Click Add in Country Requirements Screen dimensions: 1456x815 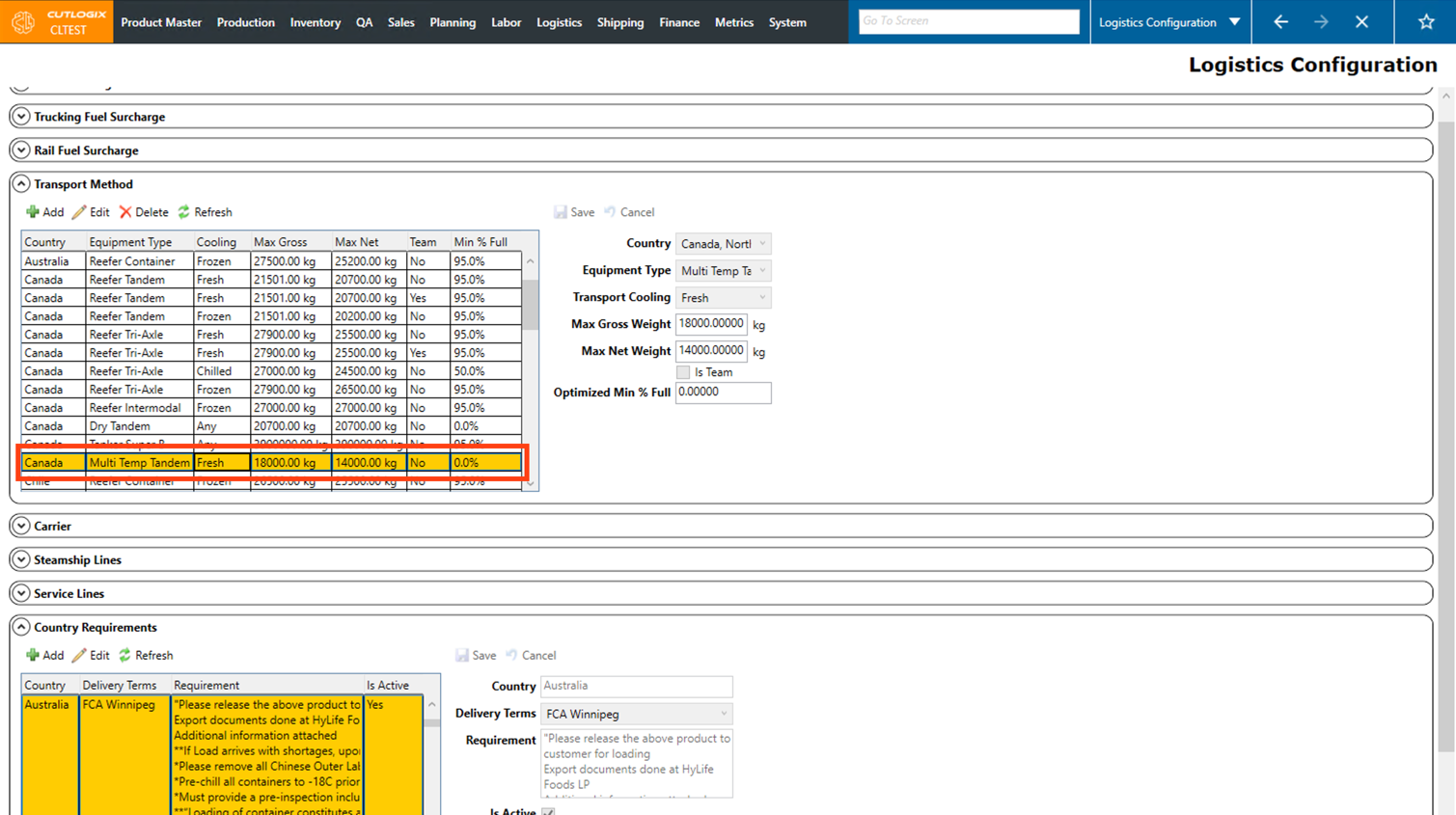(44, 656)
